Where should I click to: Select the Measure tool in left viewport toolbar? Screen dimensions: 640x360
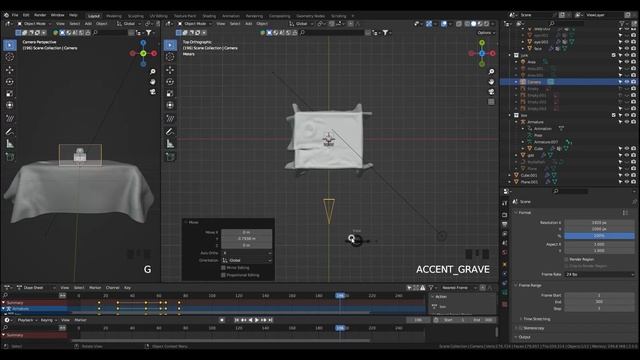(10, 144)
